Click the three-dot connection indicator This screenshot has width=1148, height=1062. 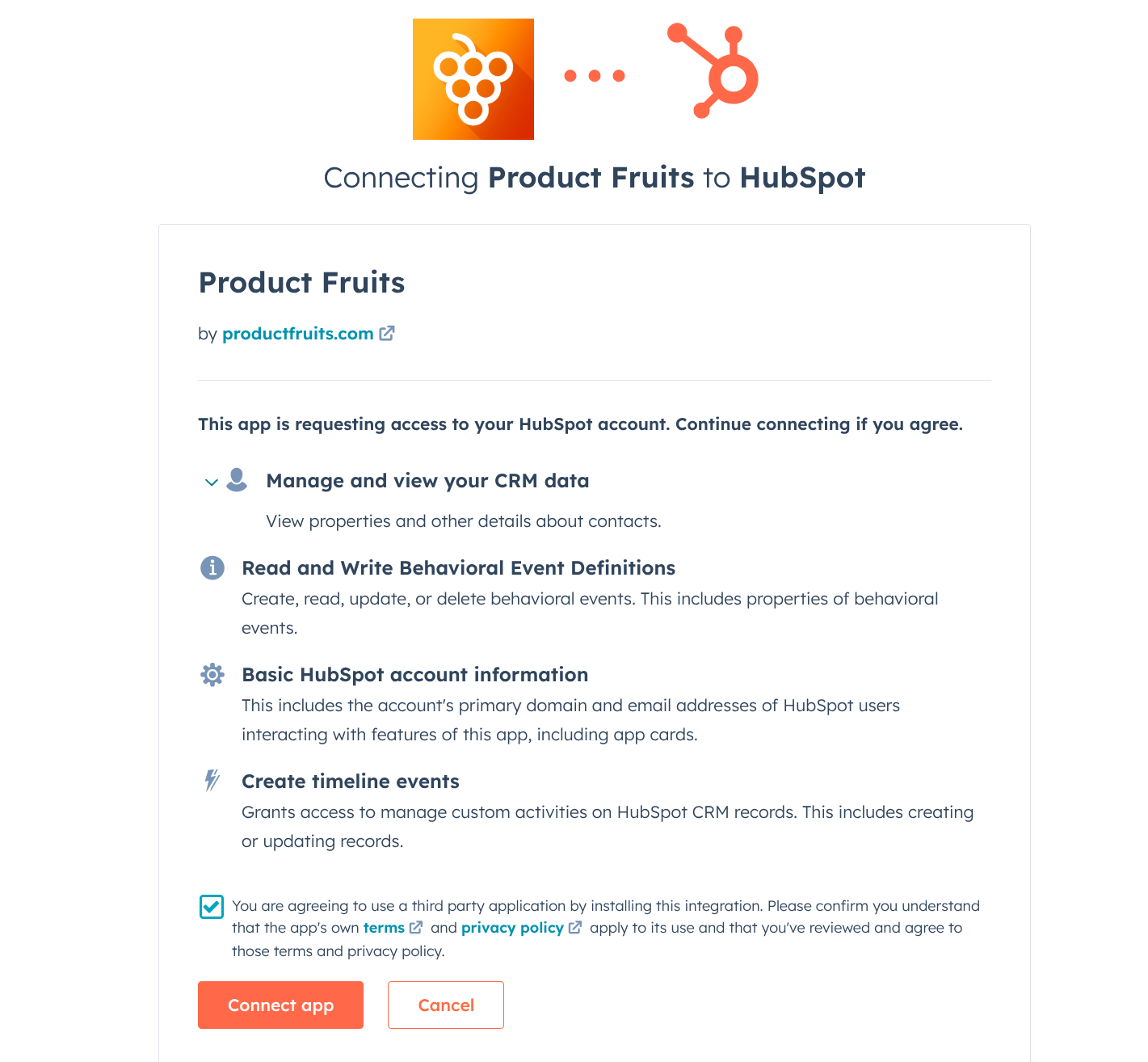pyautogui.click(x=595, y=76)
